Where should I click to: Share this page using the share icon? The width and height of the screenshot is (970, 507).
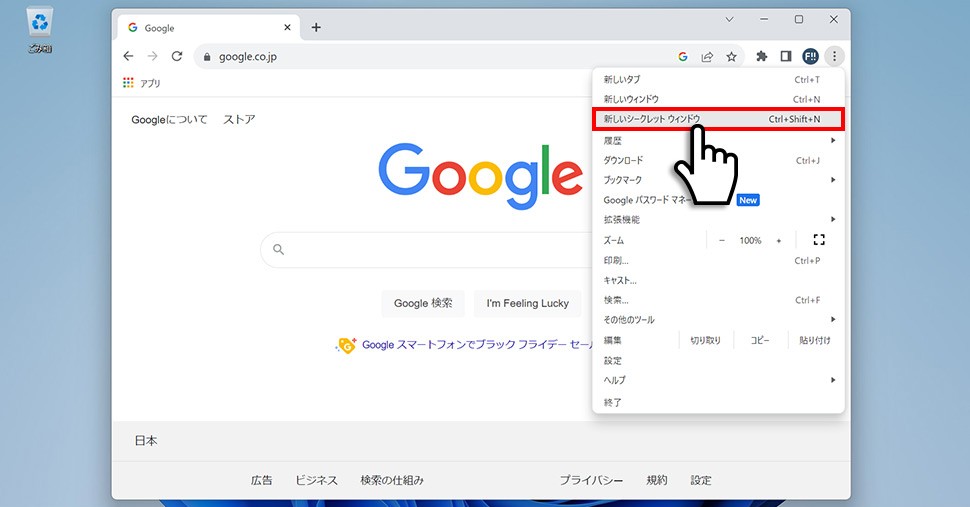click(x=707, y=57)
